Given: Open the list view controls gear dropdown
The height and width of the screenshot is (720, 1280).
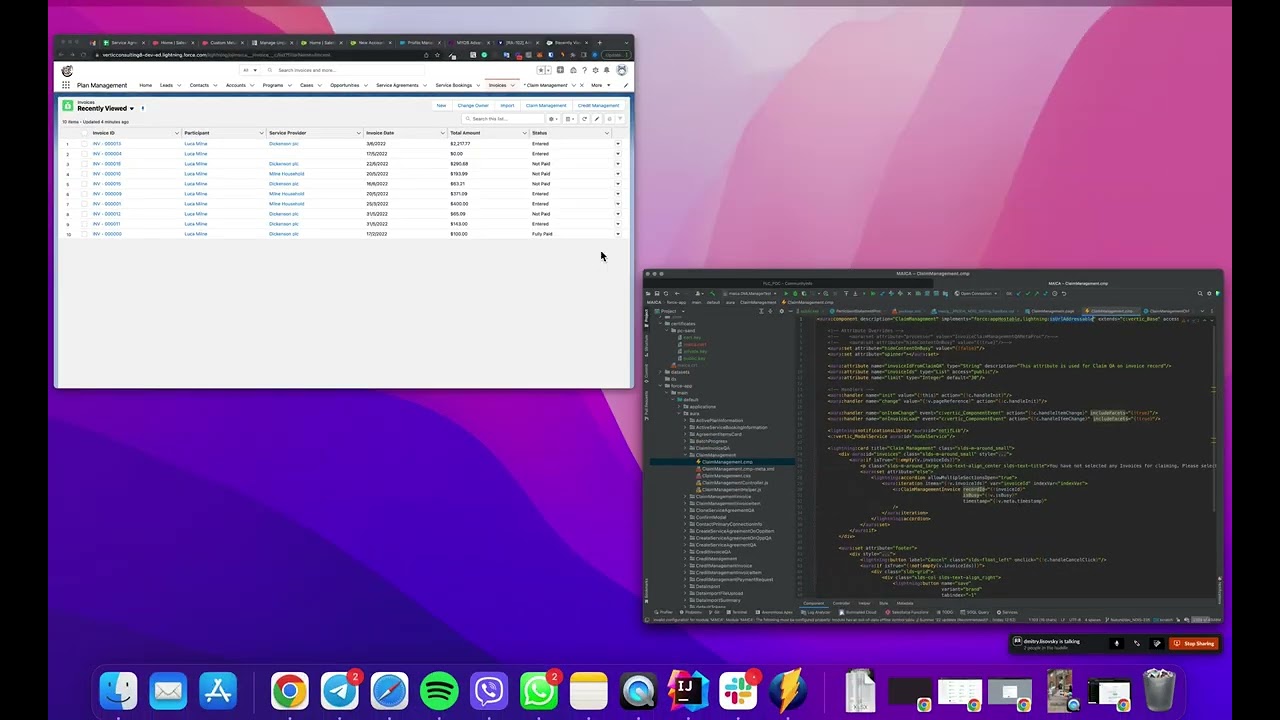Looking at the screenshot, I should [x=553, y=119].
